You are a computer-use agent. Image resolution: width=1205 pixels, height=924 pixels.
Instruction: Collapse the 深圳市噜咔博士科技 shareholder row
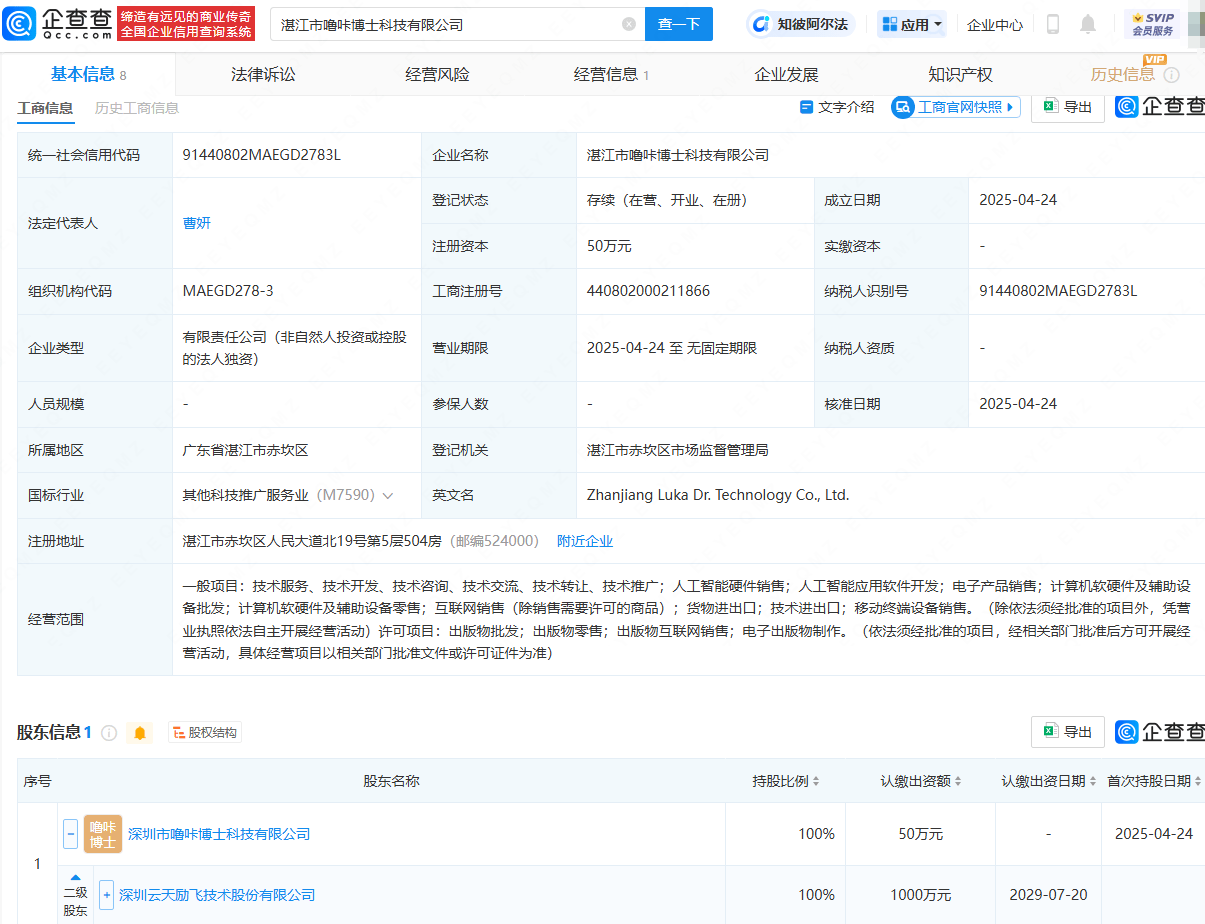pyautogui.click(x=70, y=834)
